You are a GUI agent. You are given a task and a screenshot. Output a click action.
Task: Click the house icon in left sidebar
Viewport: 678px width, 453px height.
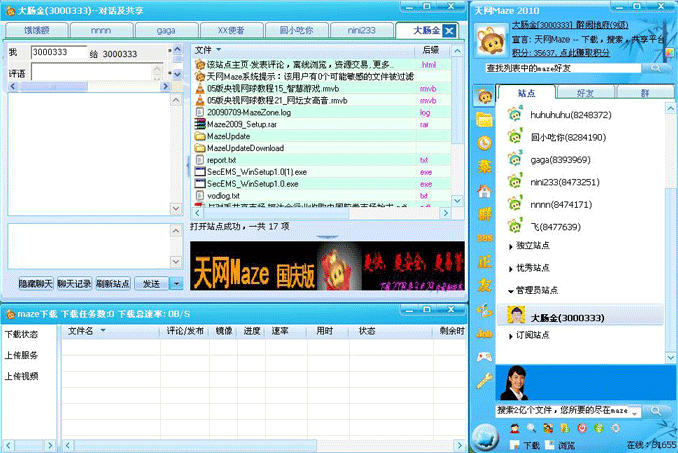coord(485,189)
